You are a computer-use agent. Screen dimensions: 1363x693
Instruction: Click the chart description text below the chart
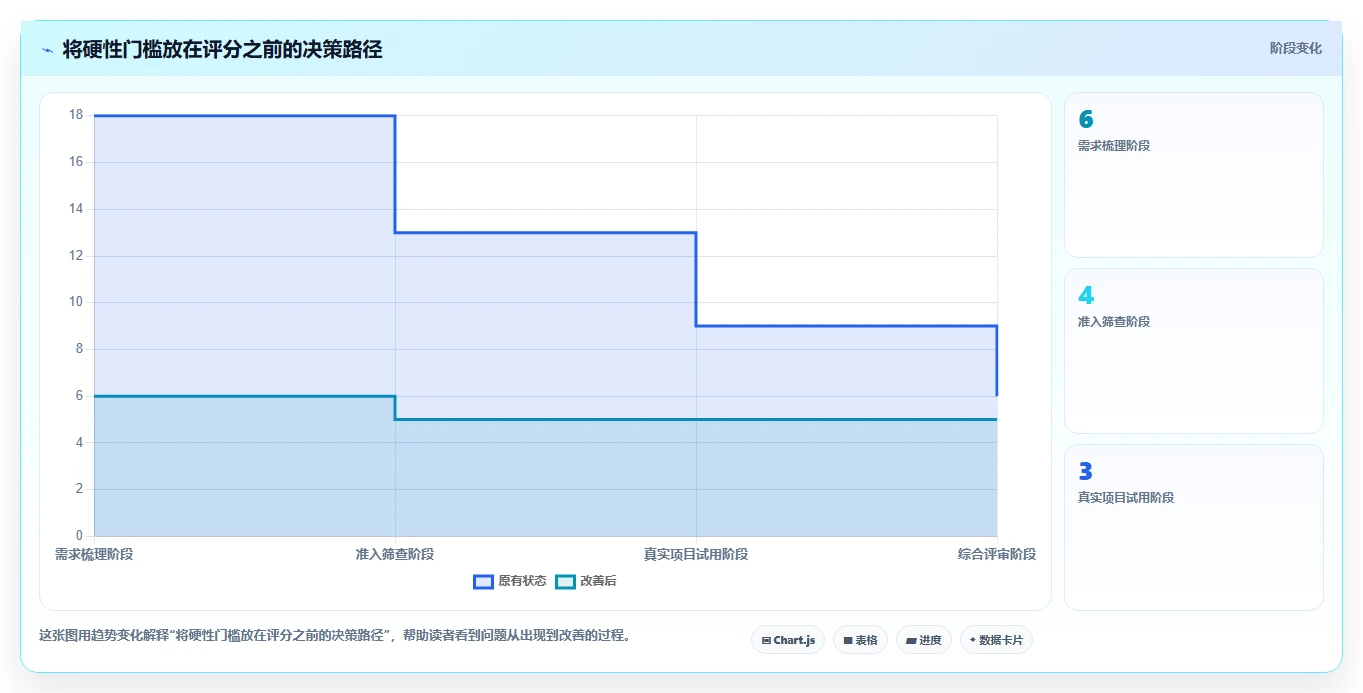(335, 635)
